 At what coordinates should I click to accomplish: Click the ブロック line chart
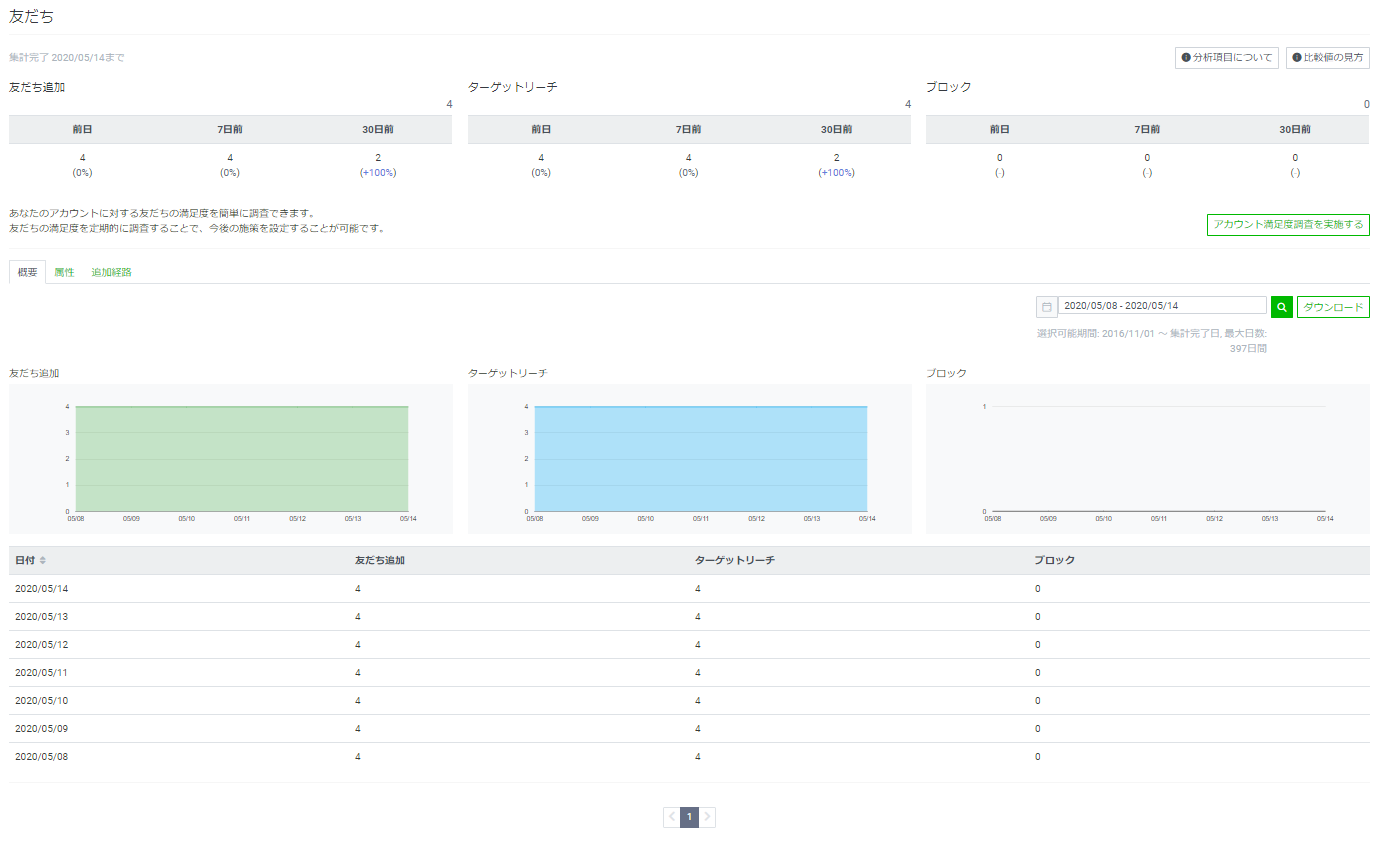pyautogui.click(x=1157, y=459)
